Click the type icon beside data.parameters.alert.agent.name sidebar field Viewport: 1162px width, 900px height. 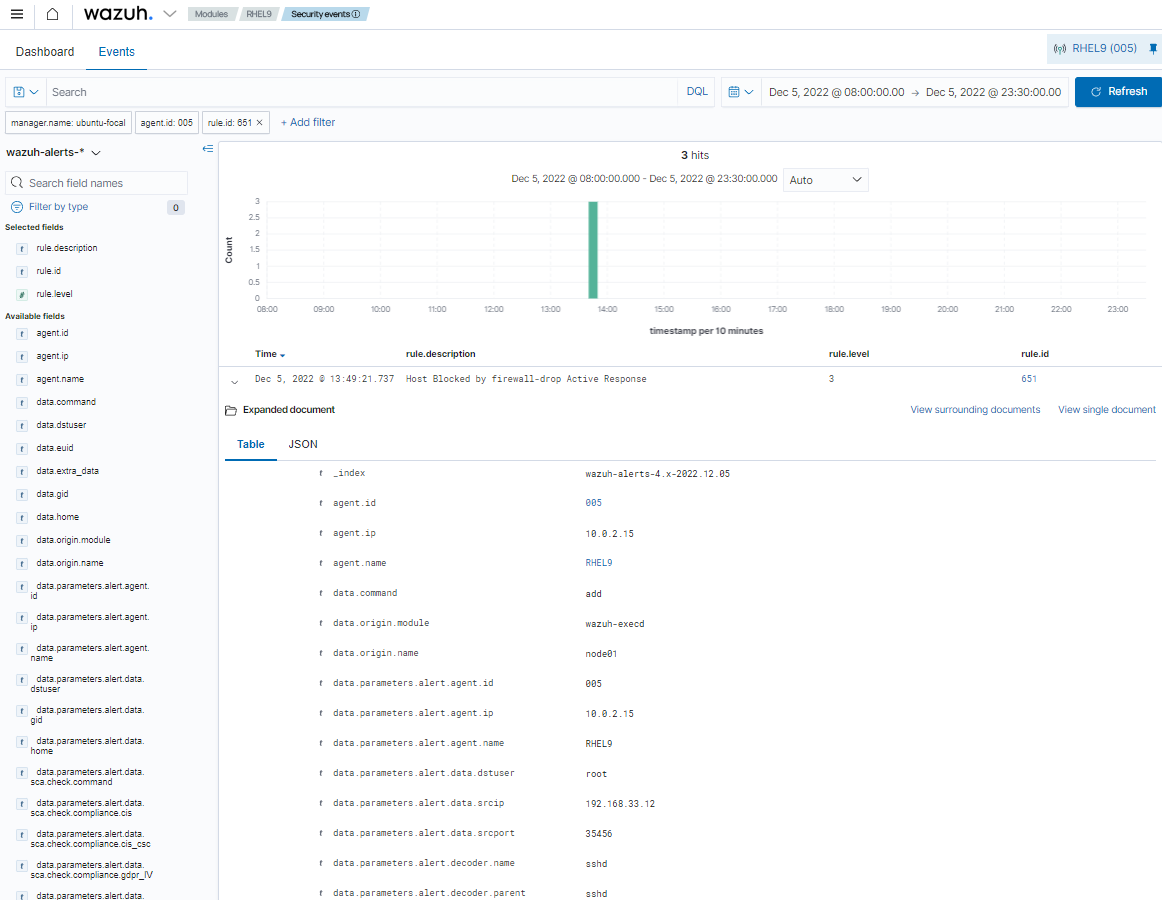coord(22,649)
